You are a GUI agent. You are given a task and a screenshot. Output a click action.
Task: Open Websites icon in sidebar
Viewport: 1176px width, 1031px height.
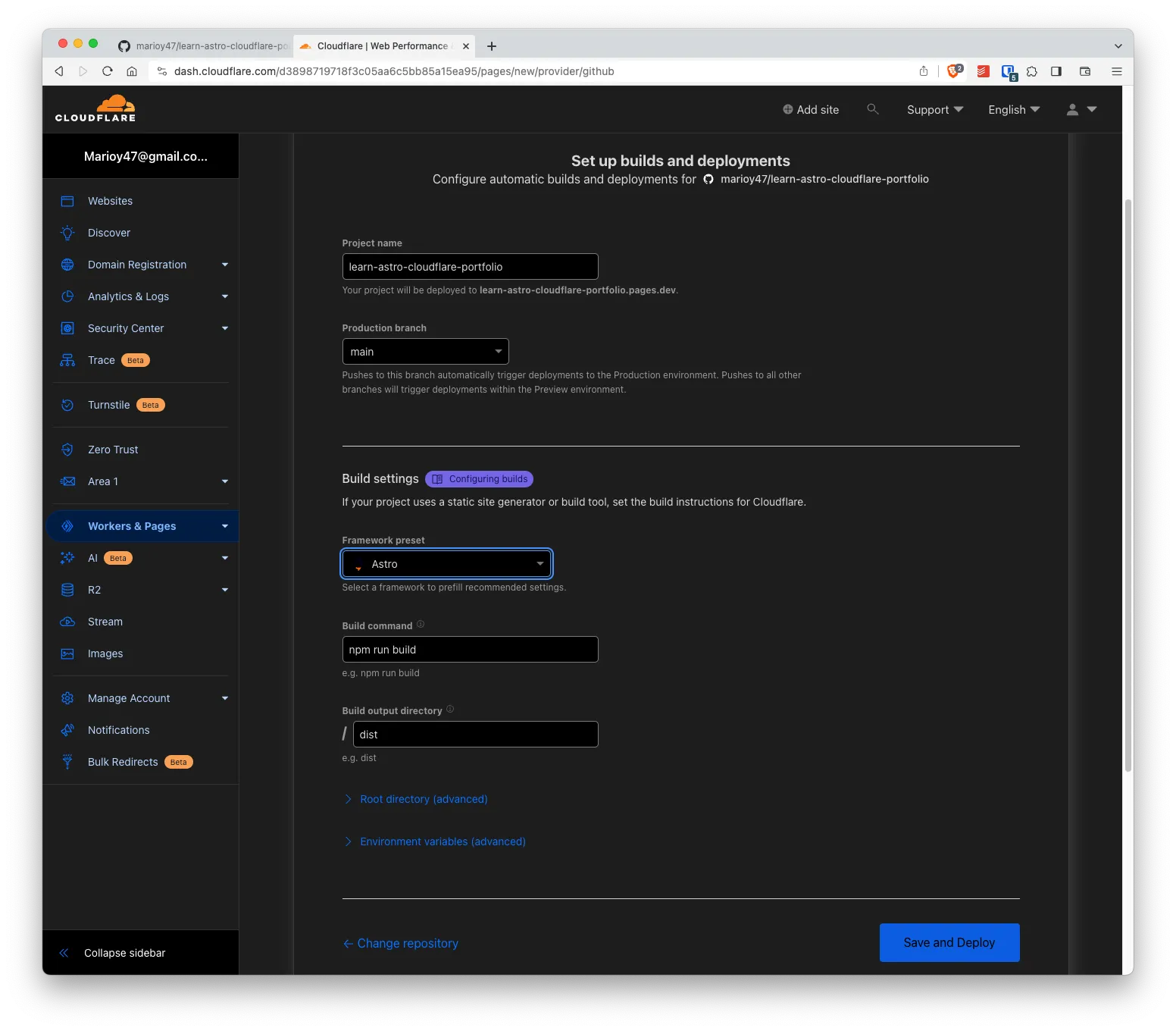click(67, 201)
